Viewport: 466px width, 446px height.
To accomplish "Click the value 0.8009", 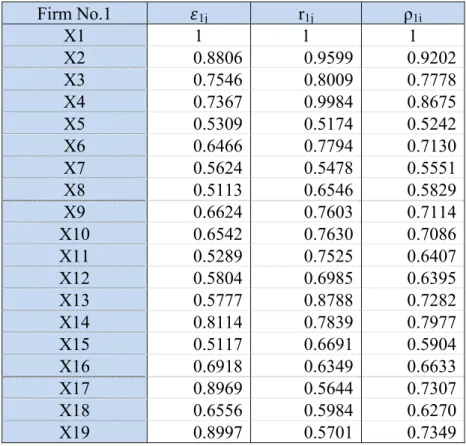I will tap(328, 80).
